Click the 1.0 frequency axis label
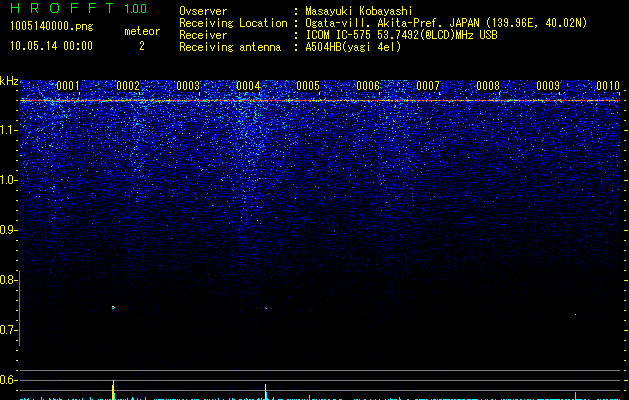The height and width of the screenshot is (400, 629). point(9,180)
